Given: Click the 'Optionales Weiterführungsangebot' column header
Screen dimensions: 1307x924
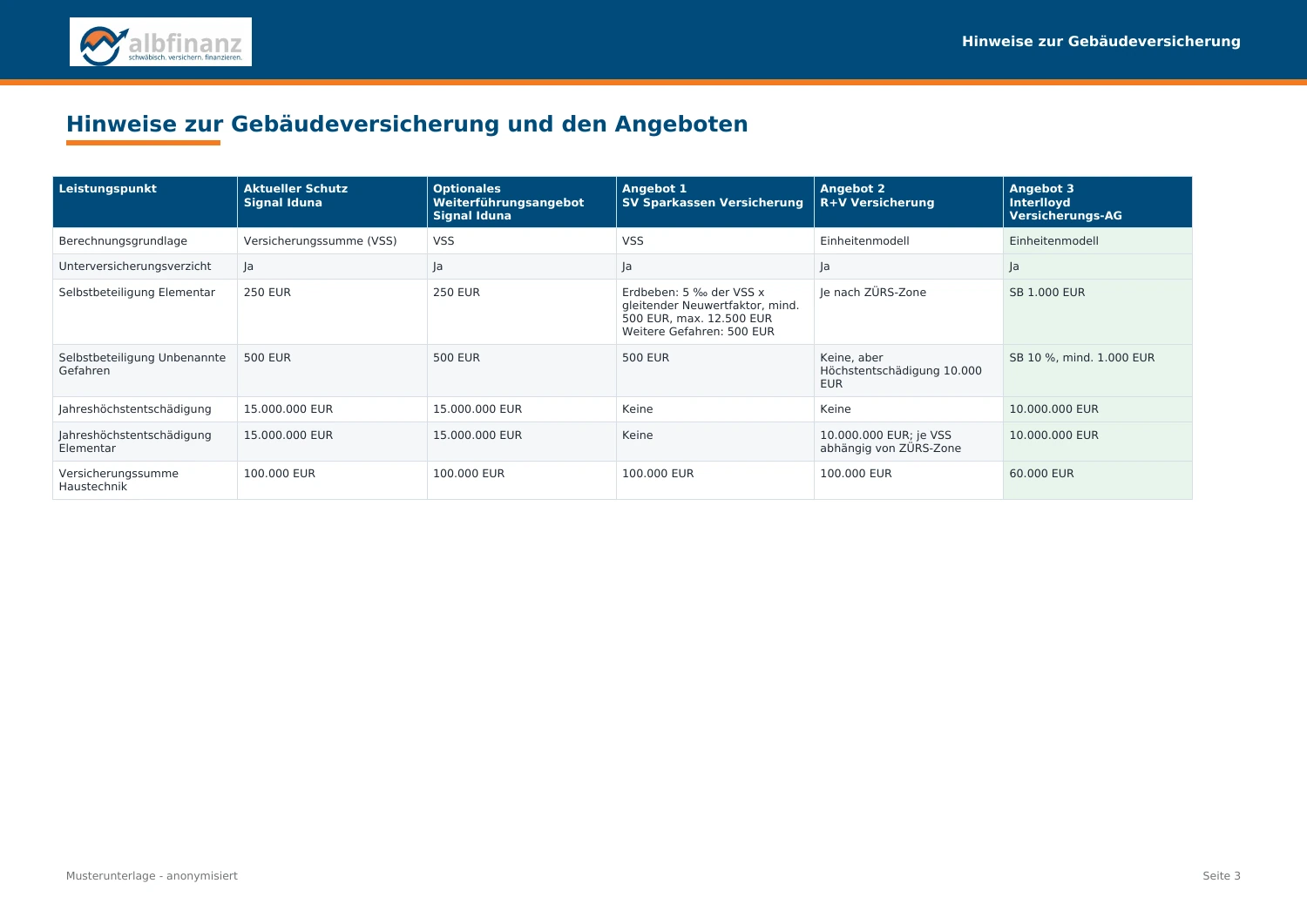Looking at the screenshot, I should pos(521,202).
